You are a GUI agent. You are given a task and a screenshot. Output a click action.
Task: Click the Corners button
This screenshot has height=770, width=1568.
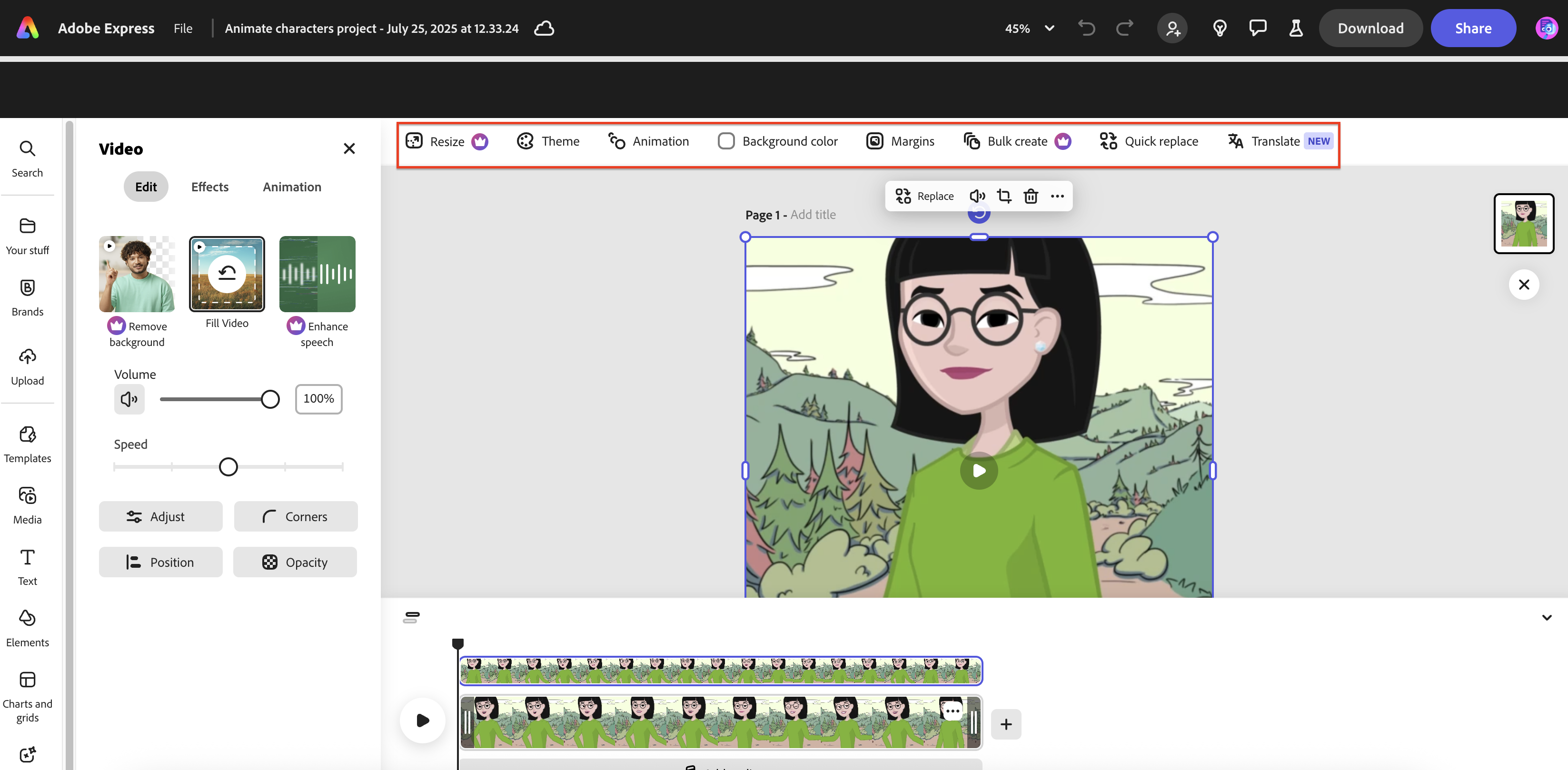(295, 516)
